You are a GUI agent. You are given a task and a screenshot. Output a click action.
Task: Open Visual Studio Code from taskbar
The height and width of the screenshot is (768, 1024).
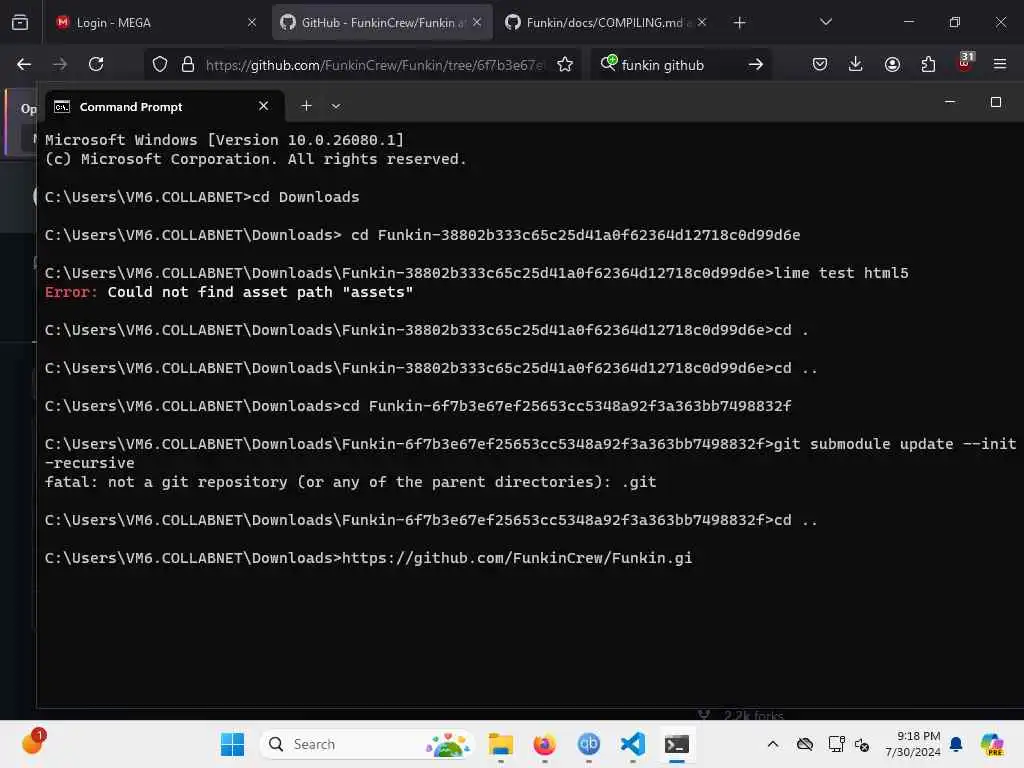(633, 744)
